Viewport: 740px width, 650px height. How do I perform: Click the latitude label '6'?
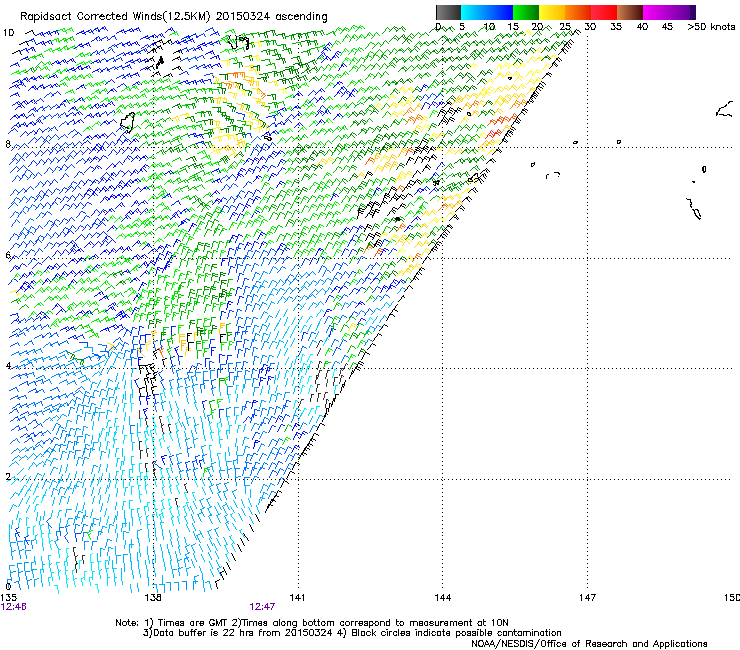(x=8, y=255)
